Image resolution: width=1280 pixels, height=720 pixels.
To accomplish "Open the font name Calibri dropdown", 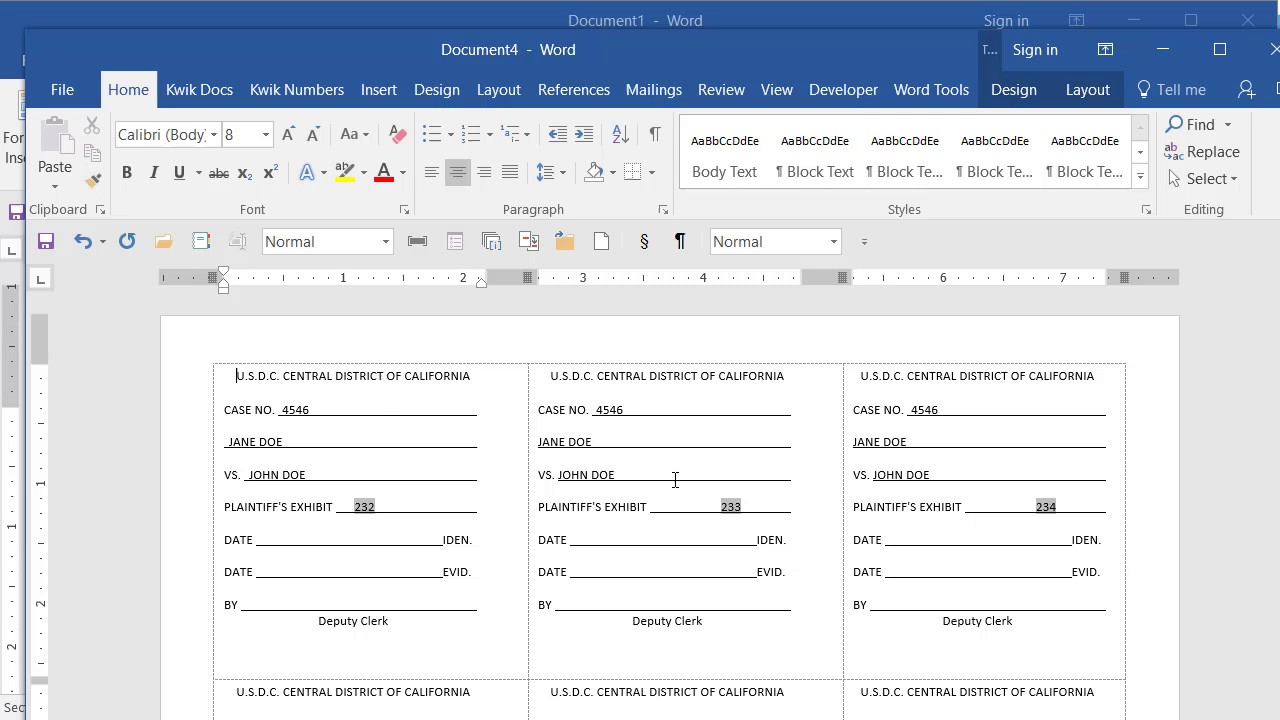I will [213, 134].
